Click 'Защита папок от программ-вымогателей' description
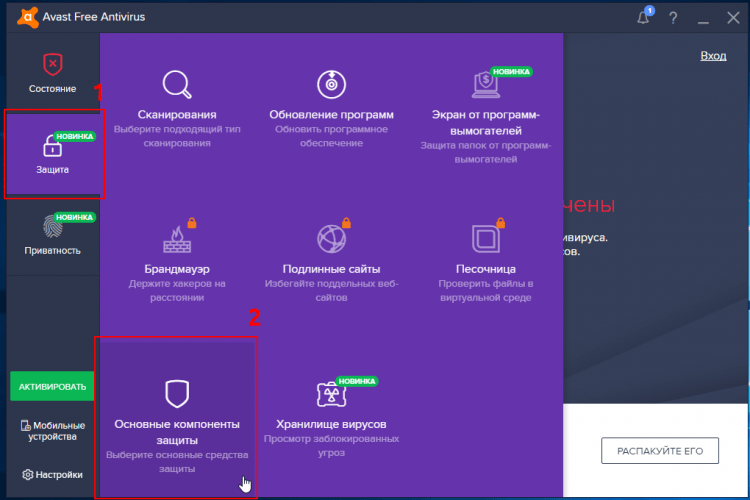The height and width of the screenshot is (500, 750). (x=485, y=152)
